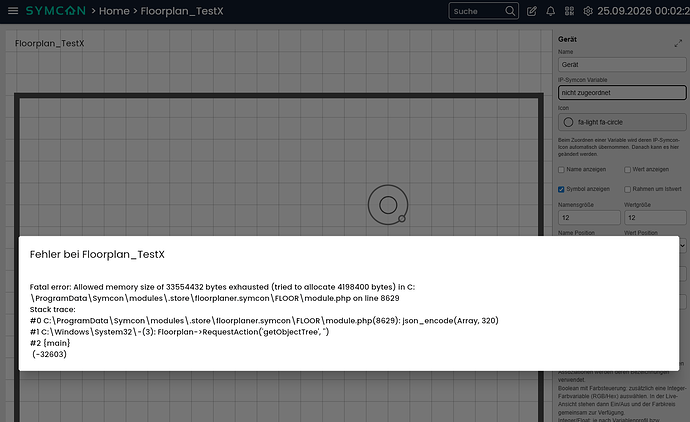Screen dimensions: 690x422
Task: Open notifications bell
Action: [x=551, y=11]
